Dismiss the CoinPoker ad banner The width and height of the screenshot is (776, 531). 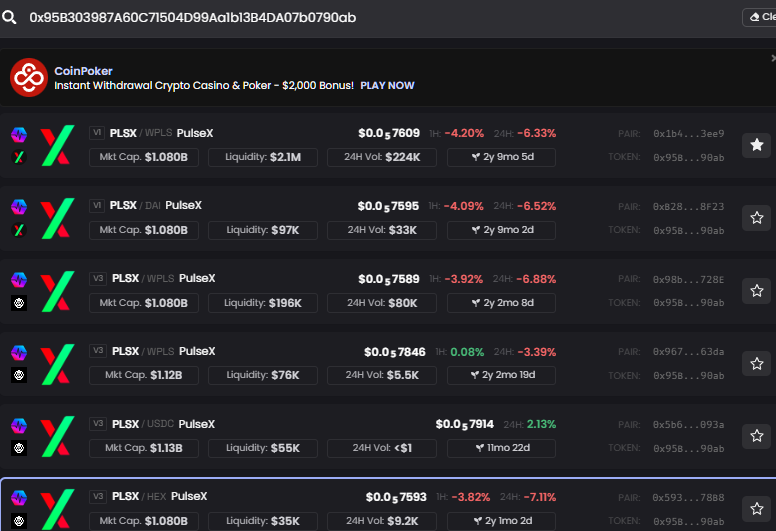click(773, 58)
